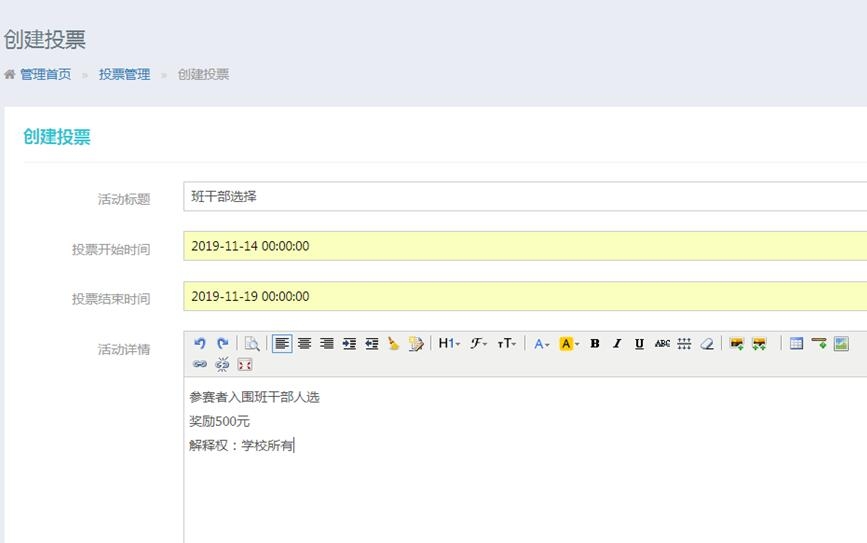The width and height of the screenshot is (867, 543).
Task: Toggle fullscreen editor mode
Action: click(245, 364)
